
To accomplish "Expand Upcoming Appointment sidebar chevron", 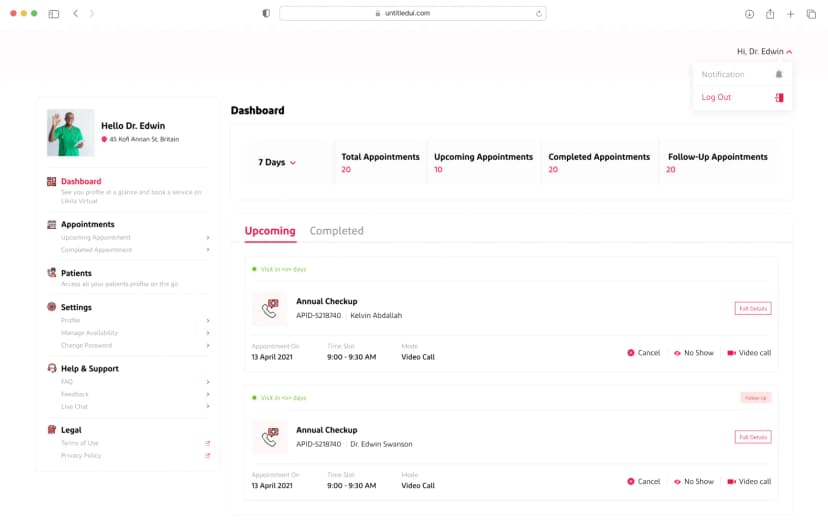I will 208,237.
